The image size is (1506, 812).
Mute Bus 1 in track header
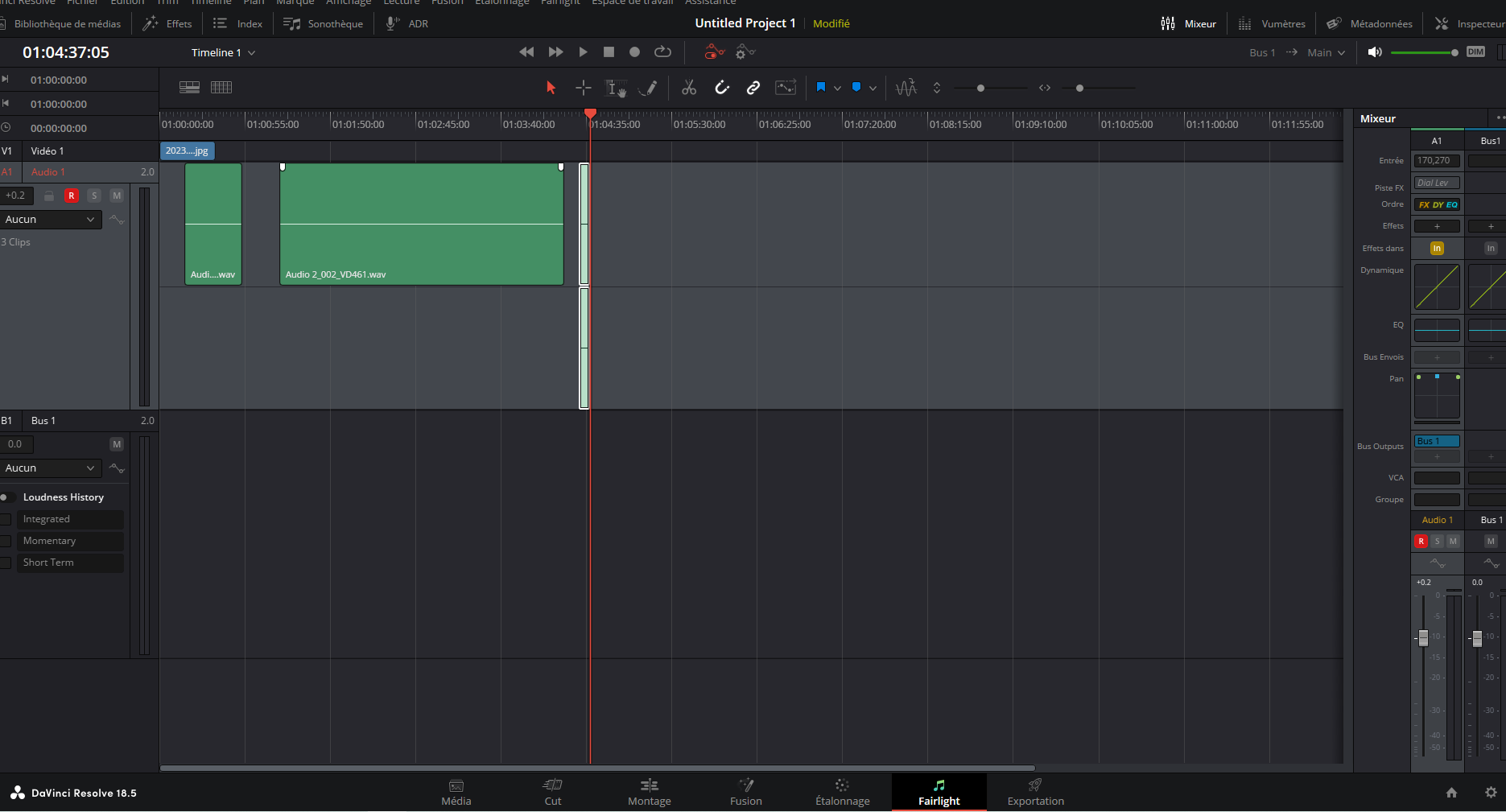117,444
